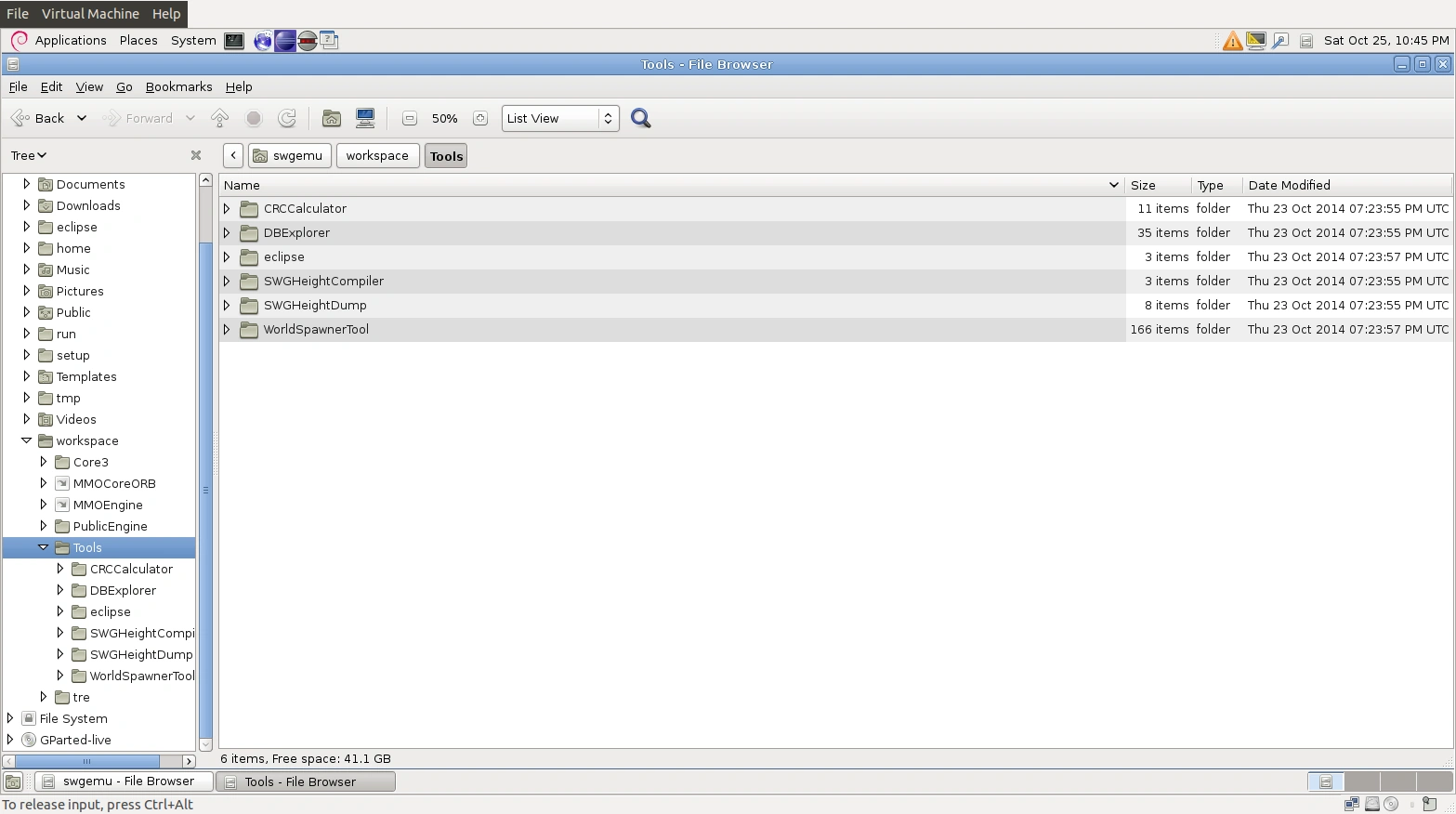
Task: Click the Tools path bar button
Action: click(x=446, y=156)
